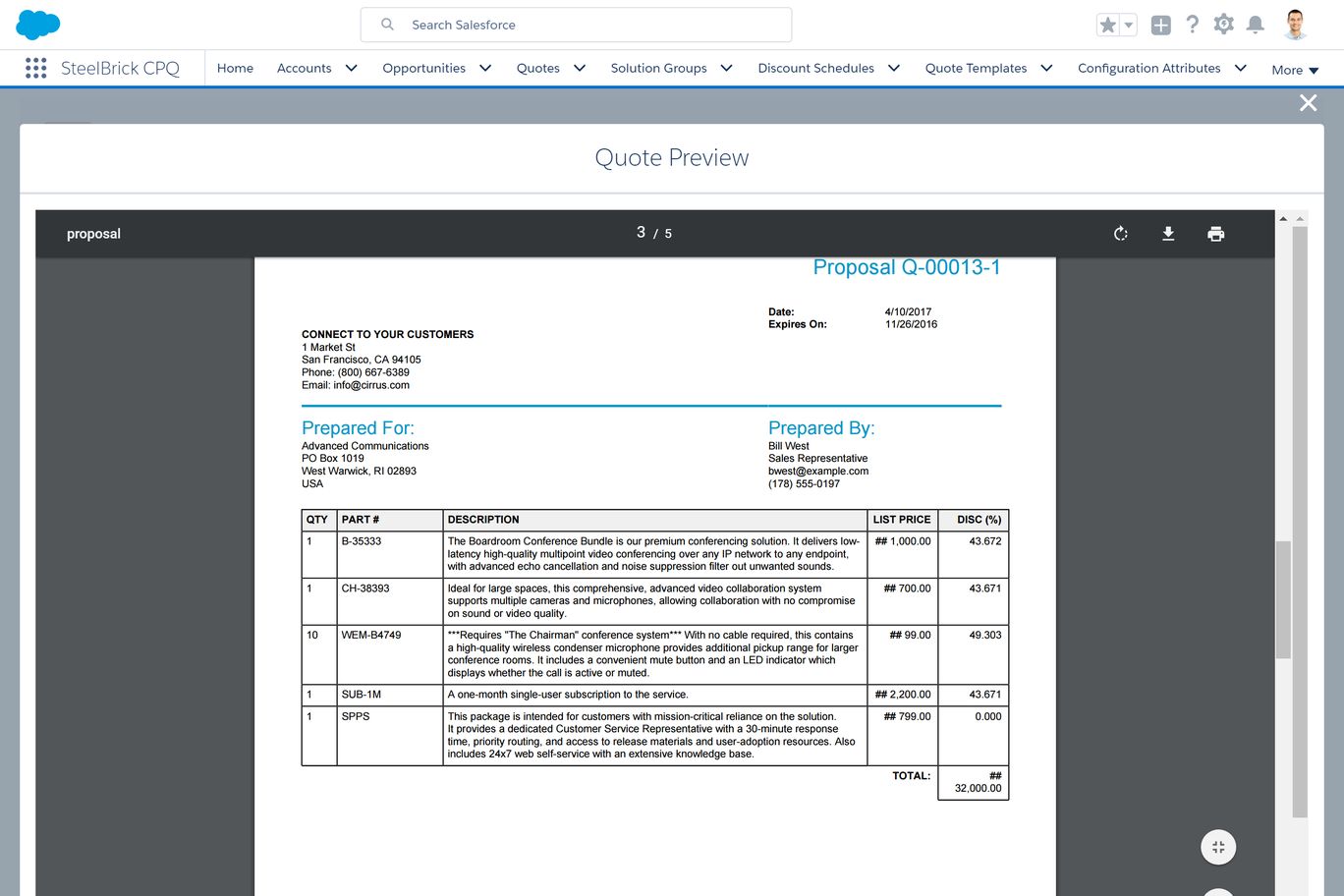Expand the Accounts tab dropdown chevron
The height and width of the screenshot is (896, 1344).
[x=351, y=68]
